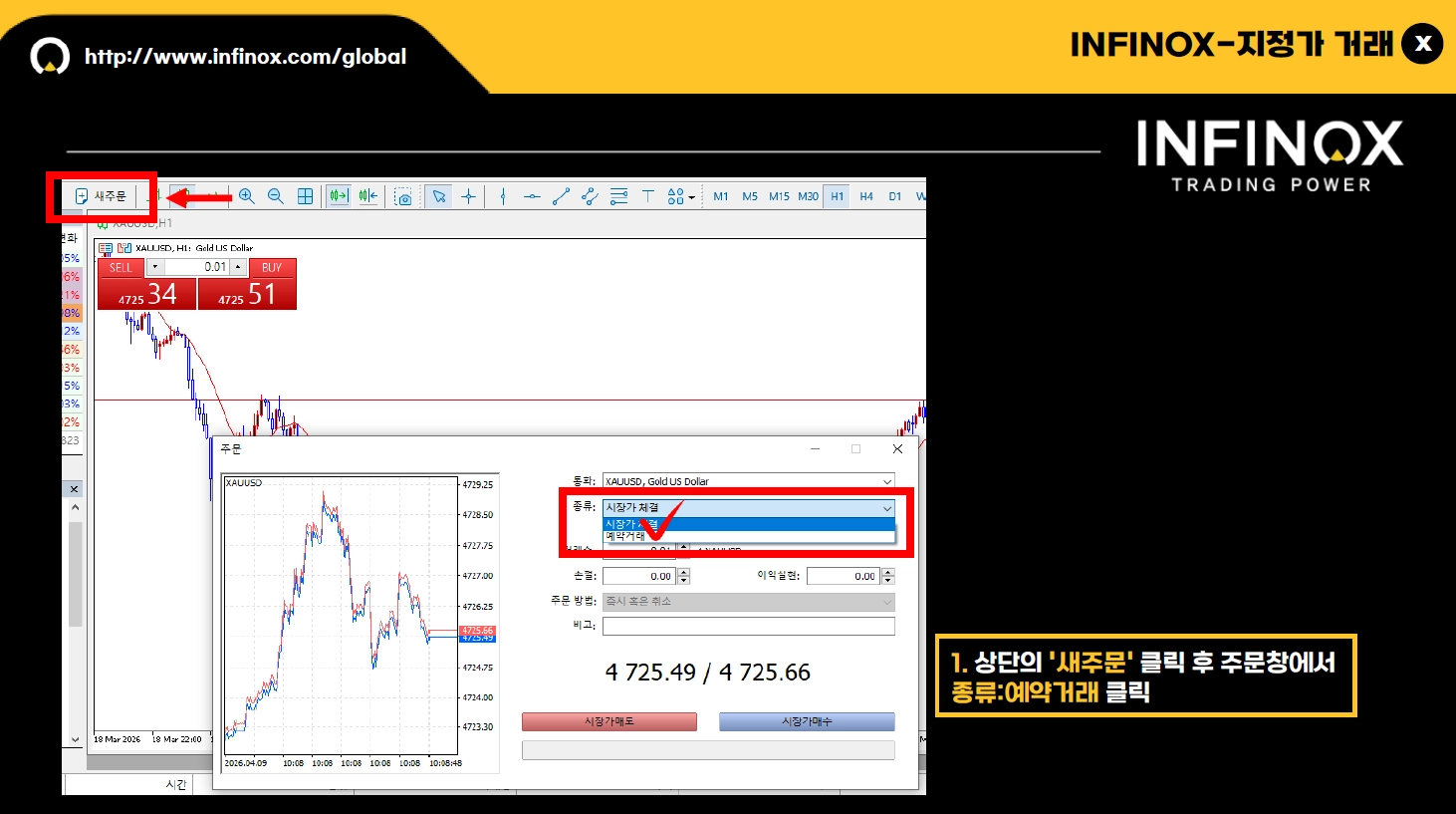
Task: Switch chart to M30 timeframe
Action: click(x=808, y=196)
